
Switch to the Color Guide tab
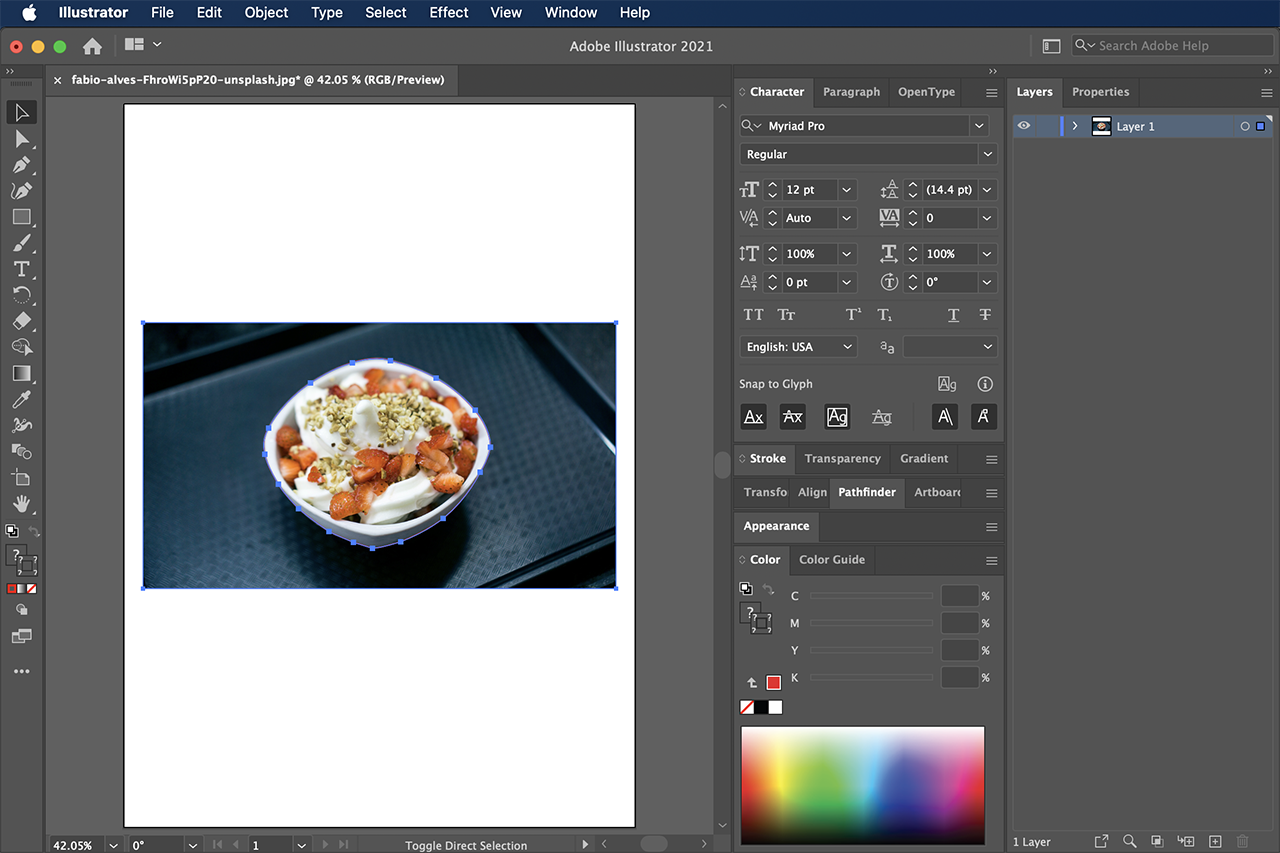coord(832,560)
